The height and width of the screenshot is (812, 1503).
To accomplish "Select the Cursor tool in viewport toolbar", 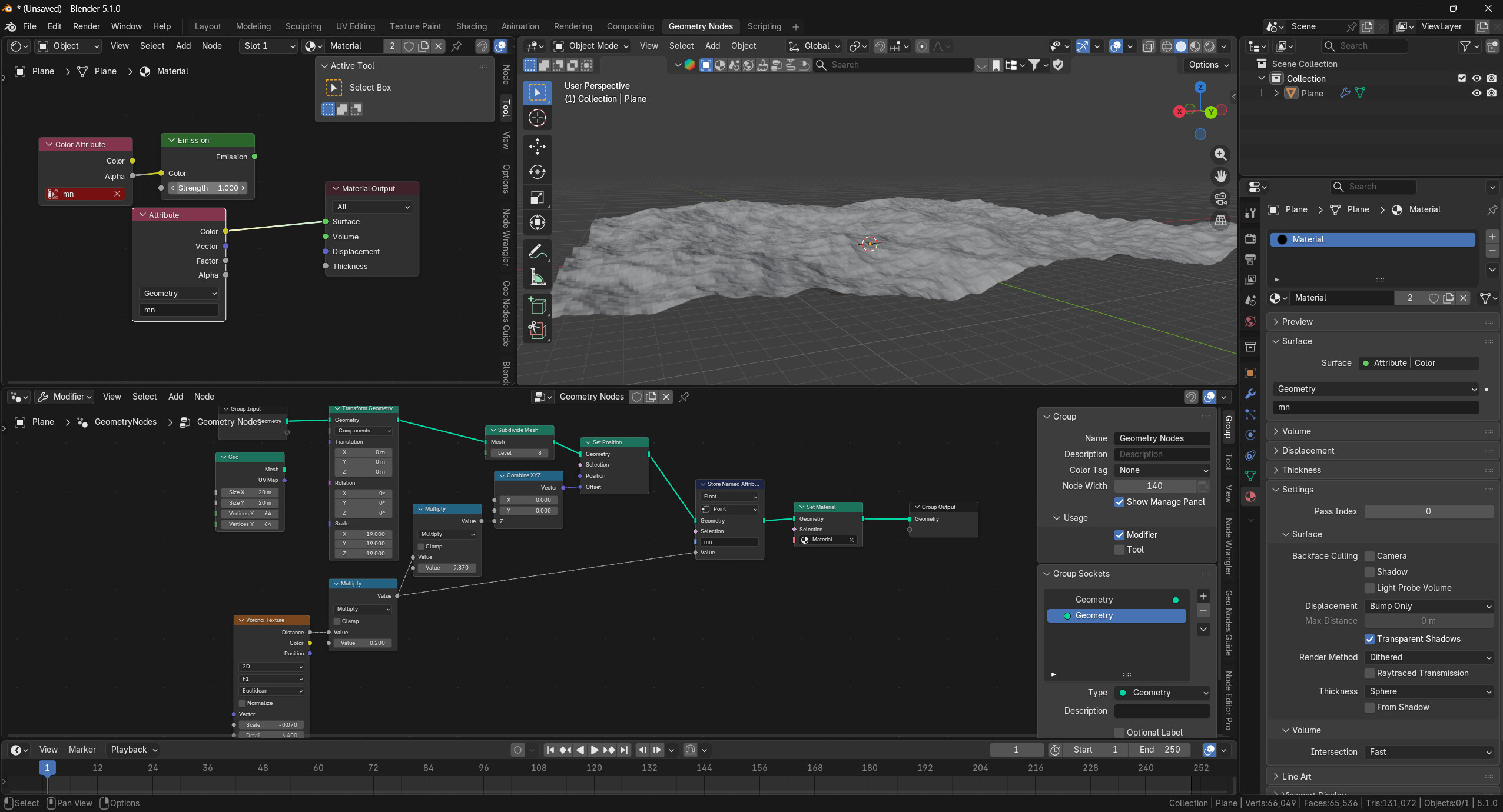I will pyautogui.click(x=537, y=118).
